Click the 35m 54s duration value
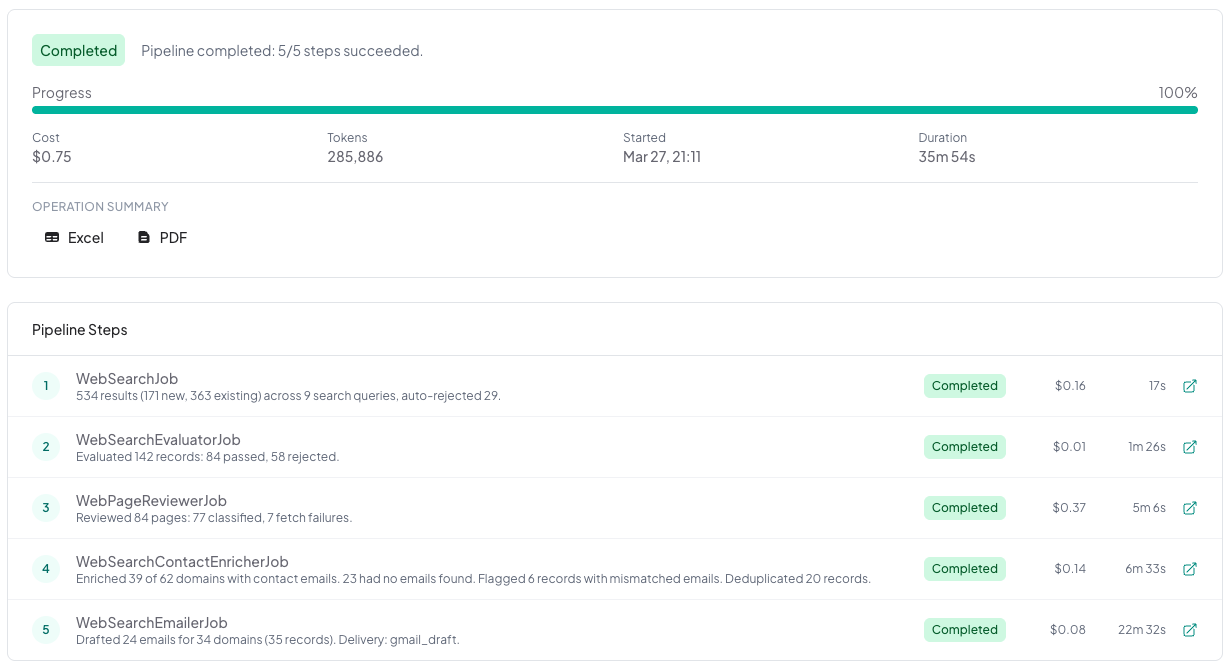 [946, 157]
